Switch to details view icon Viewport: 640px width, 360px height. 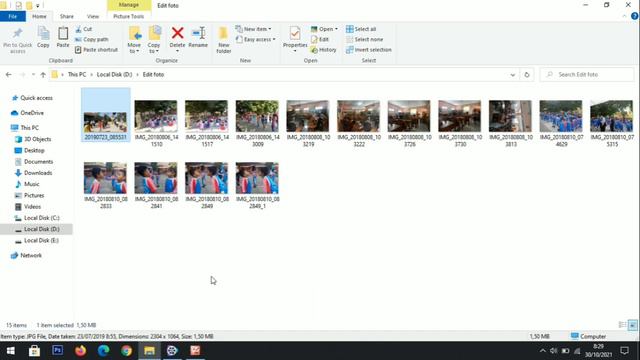click(x=622, y=325)
